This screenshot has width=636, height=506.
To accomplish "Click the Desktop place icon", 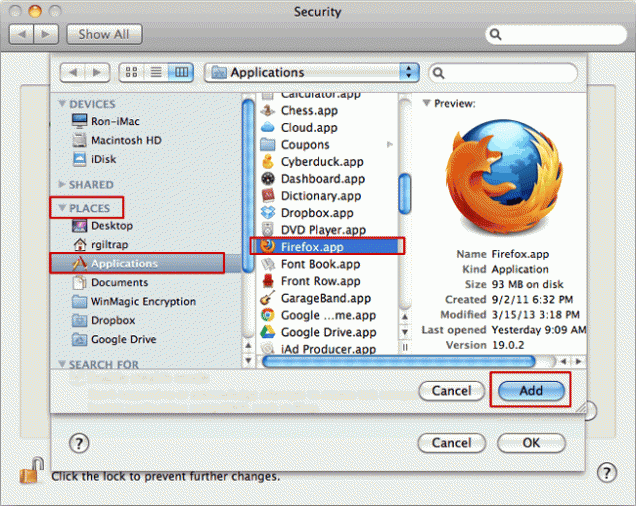I will pyautogui.click(x=79, y=226).
